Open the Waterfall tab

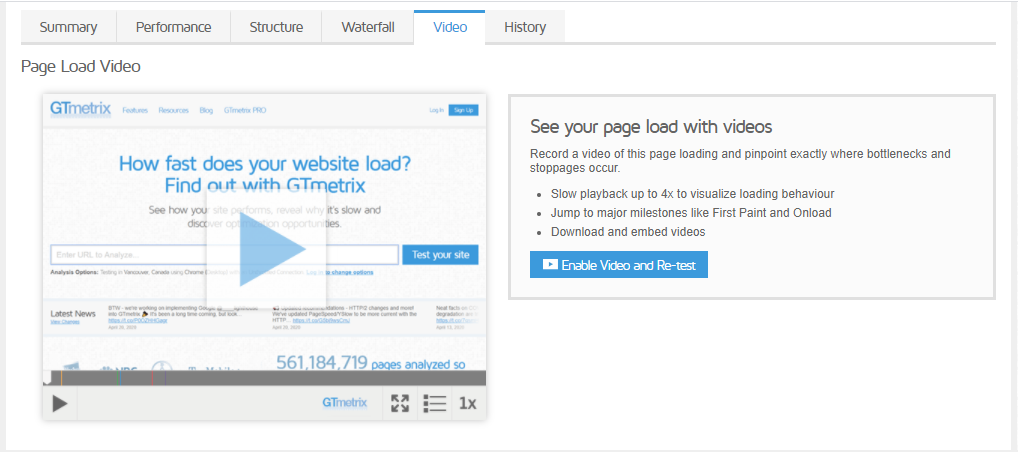pos(367,27)
